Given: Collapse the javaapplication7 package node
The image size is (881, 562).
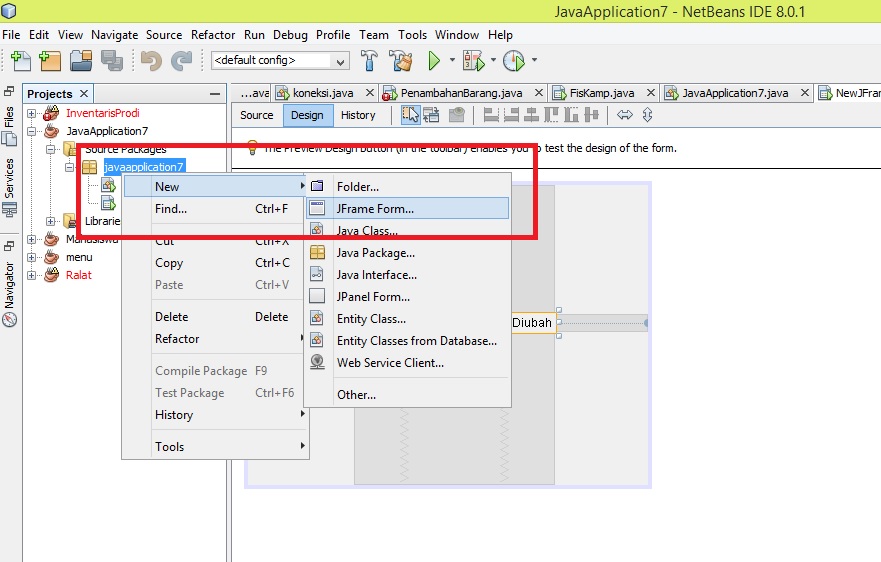Looking at the screenshot, I should pyautogui.click(x=69, y=167).
